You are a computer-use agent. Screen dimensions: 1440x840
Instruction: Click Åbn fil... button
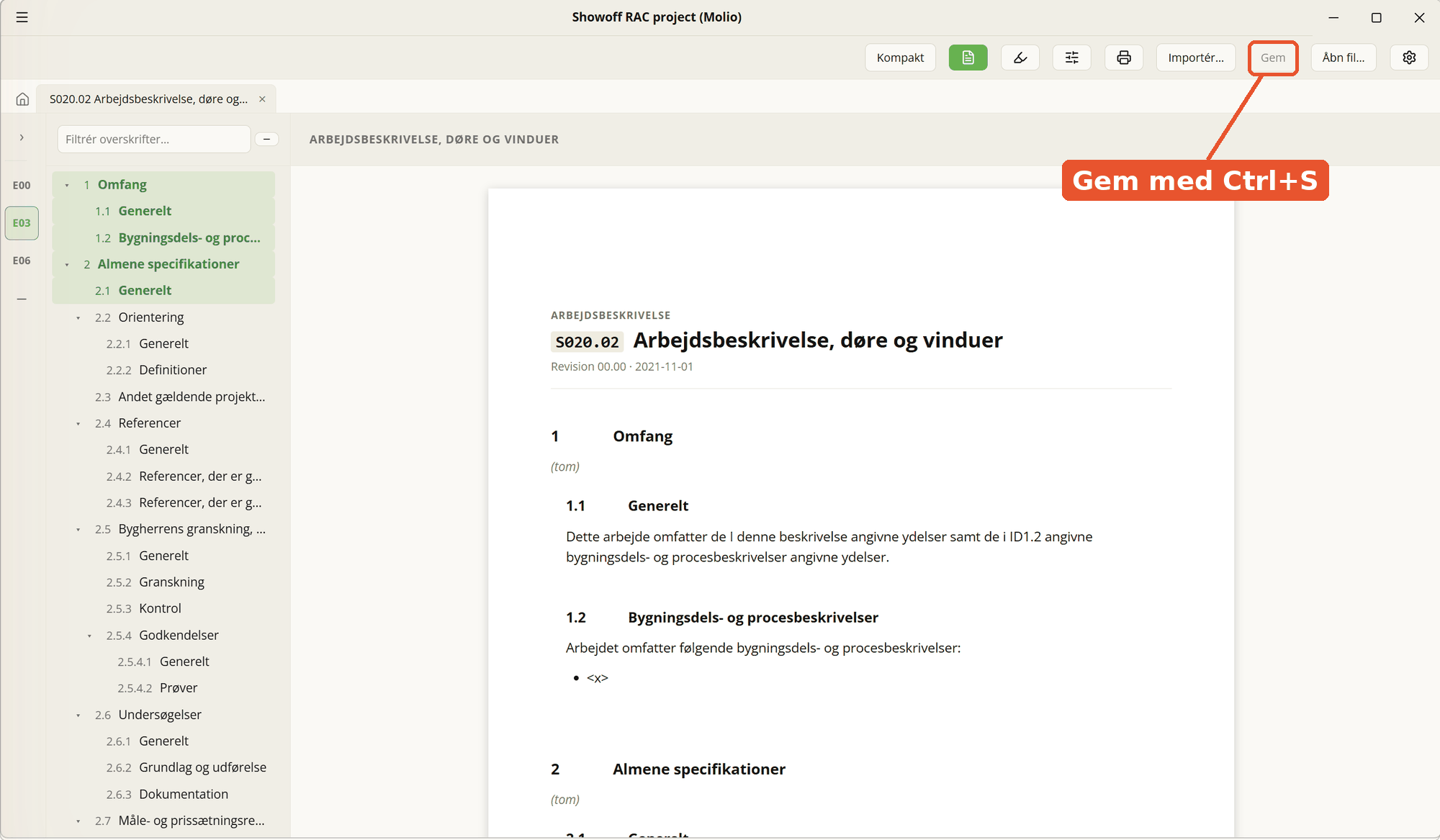[1343, 58]
